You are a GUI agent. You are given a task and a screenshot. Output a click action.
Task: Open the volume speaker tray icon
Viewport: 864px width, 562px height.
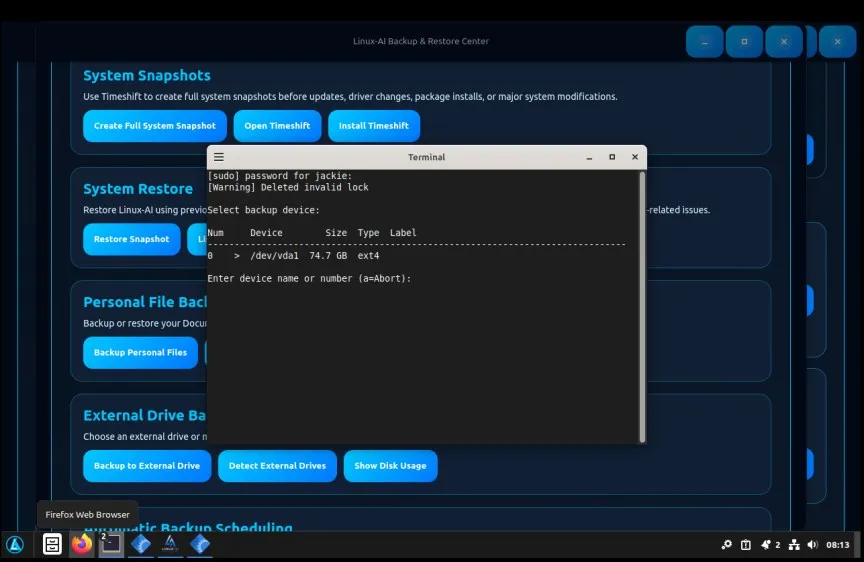[812, 545]
